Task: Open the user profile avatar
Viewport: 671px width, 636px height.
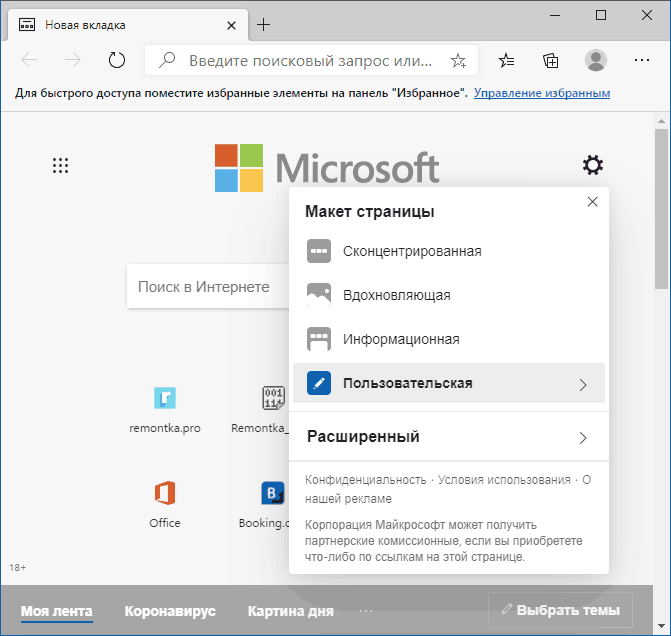Action: 596,60
